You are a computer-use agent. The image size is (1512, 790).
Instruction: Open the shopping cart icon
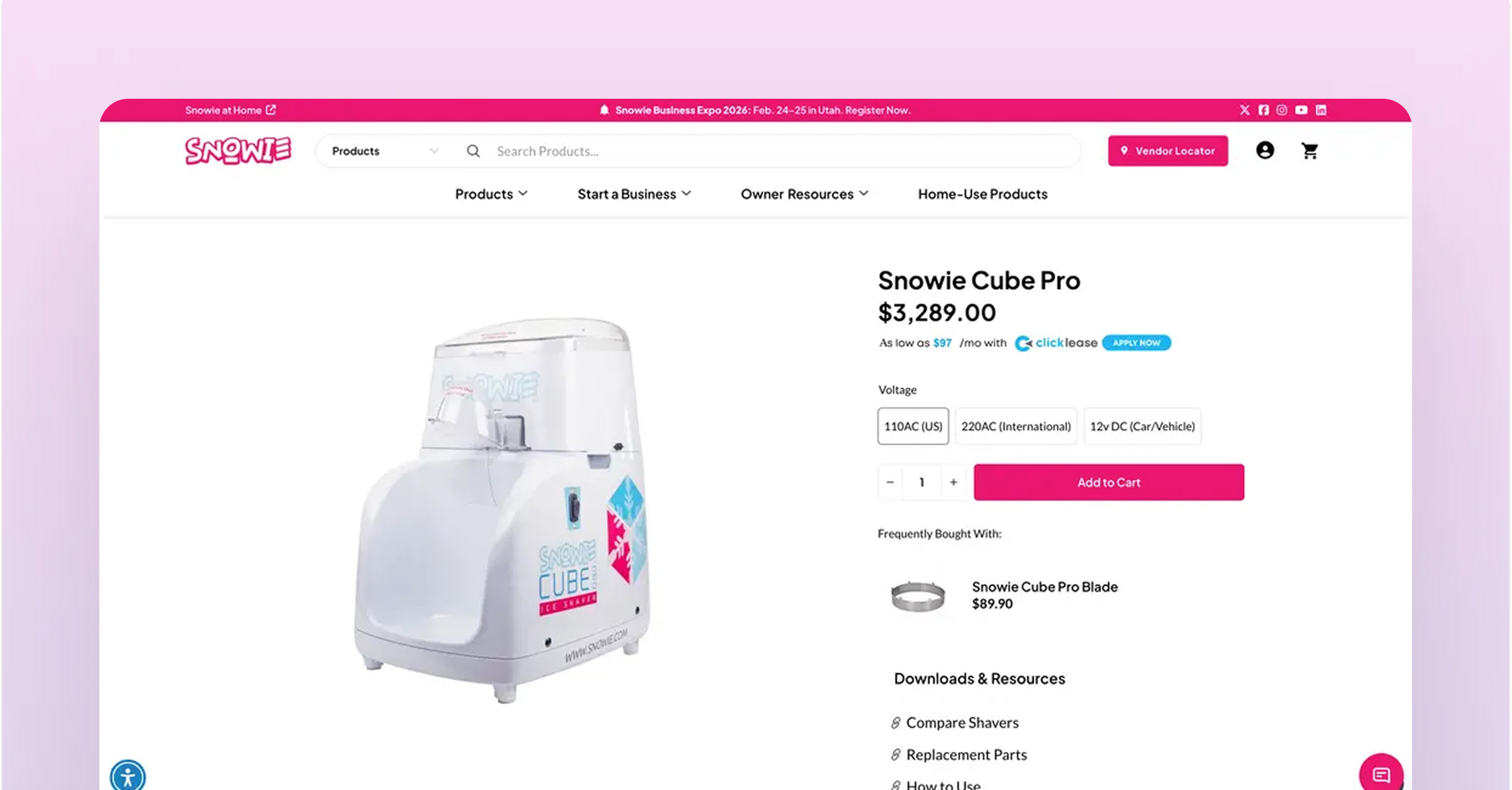(x=1310, y=150)
